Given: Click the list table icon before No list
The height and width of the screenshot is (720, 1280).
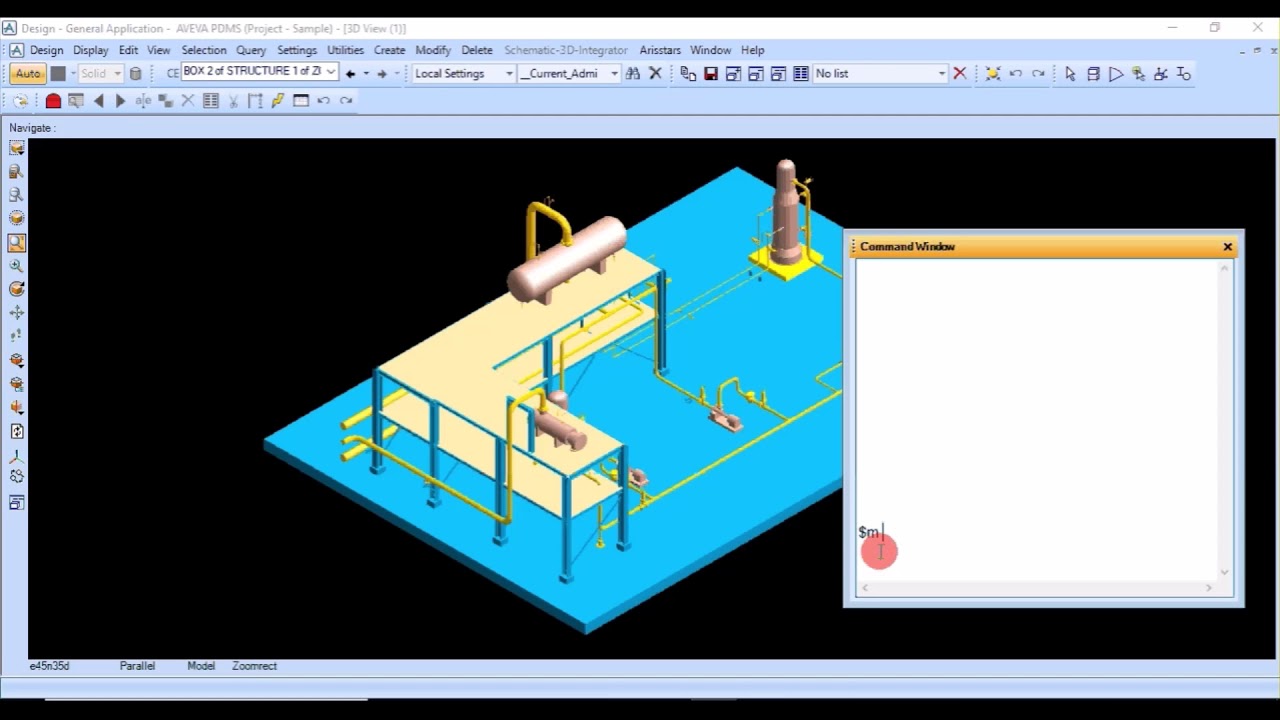Looking at the screenshot, I should click(x=801, y=74).
